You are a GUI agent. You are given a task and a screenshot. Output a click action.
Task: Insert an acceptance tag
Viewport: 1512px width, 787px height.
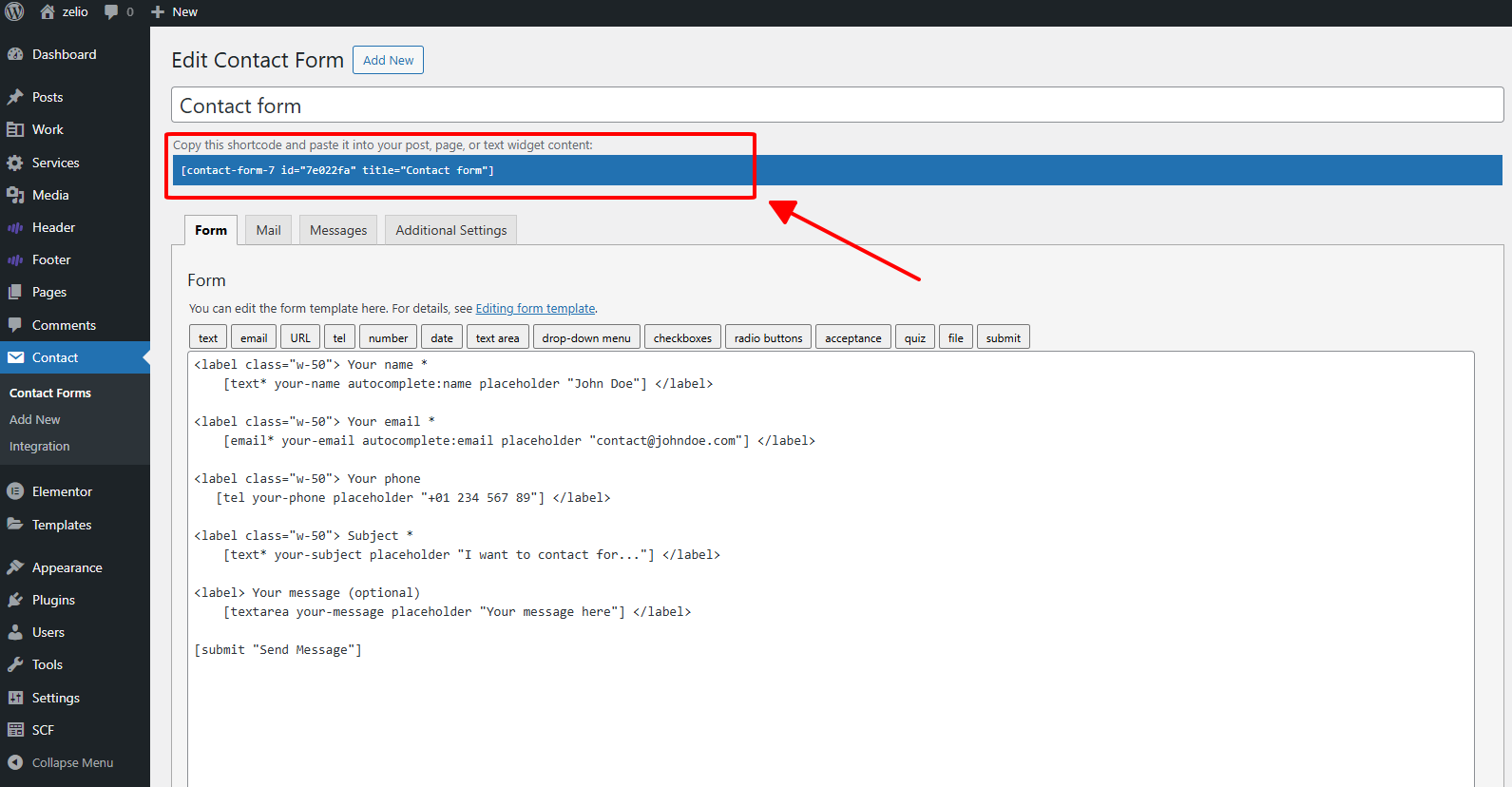pos(853,337)
